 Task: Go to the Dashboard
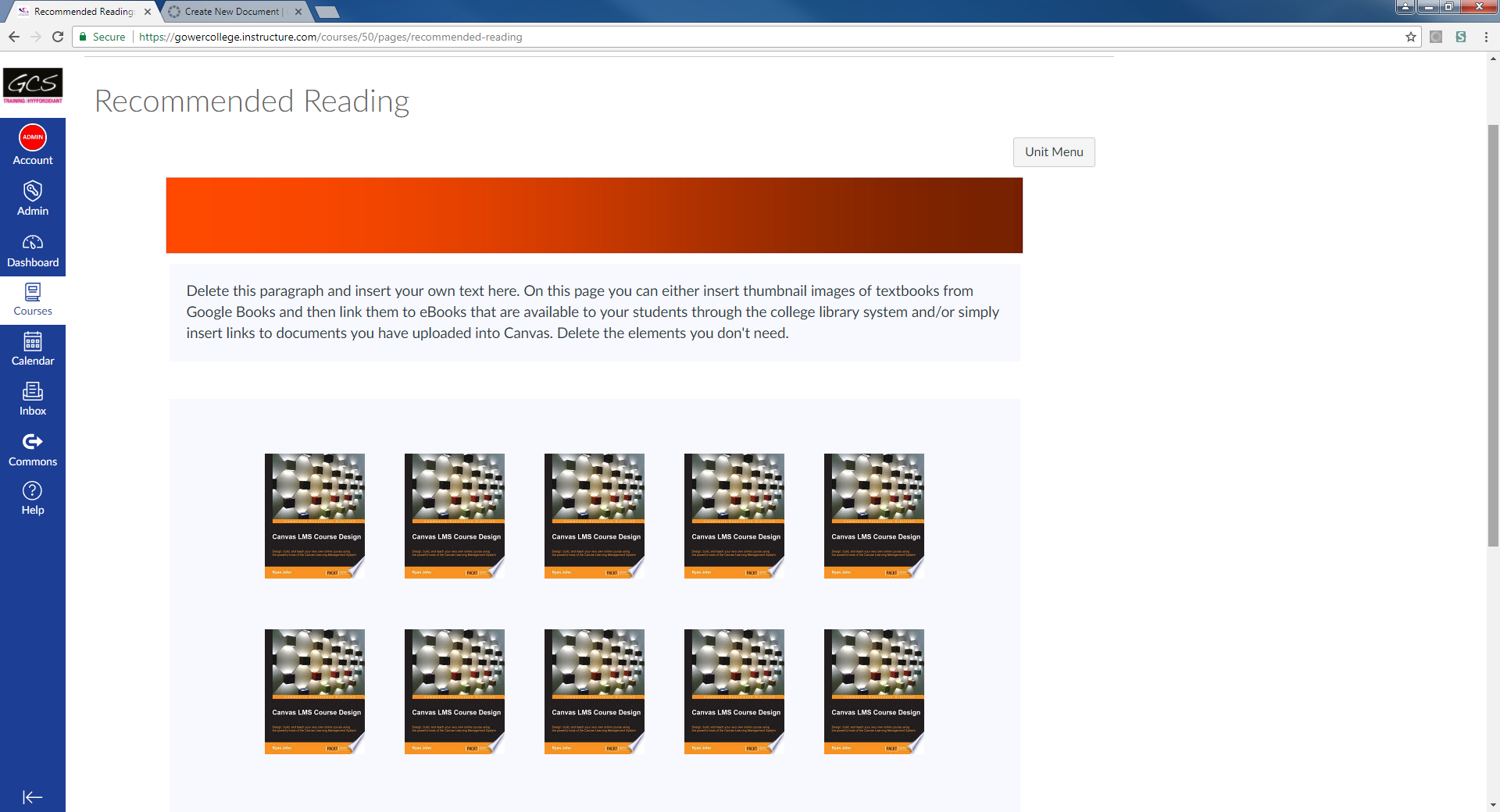[32, 250]
